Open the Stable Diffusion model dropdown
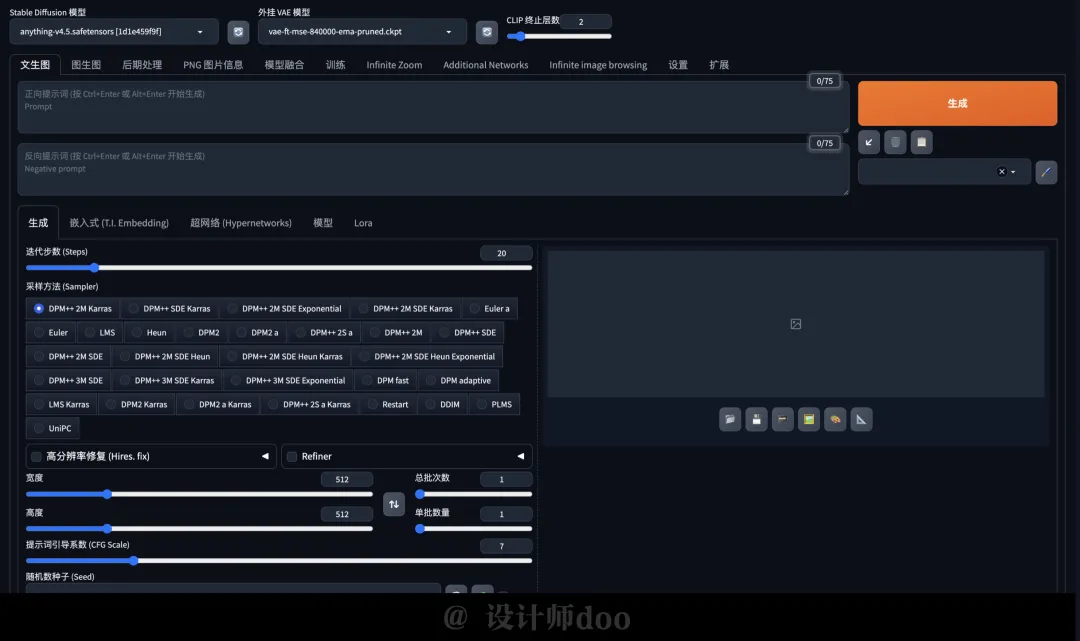The height and width of the screenshot is (641, 1080). coord(113,32)
